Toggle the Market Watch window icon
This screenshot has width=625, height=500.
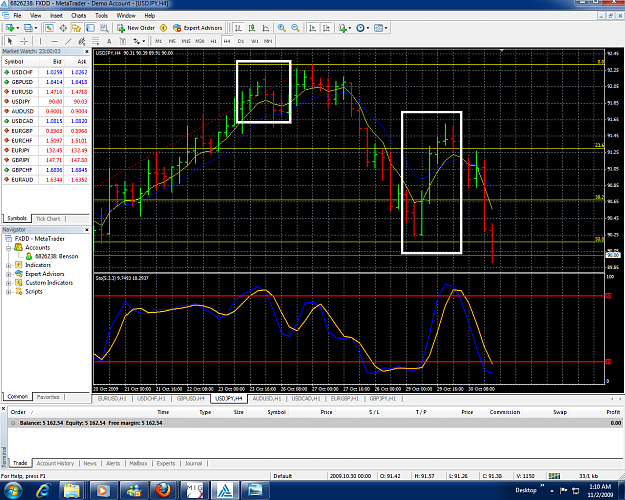point(49,28)
